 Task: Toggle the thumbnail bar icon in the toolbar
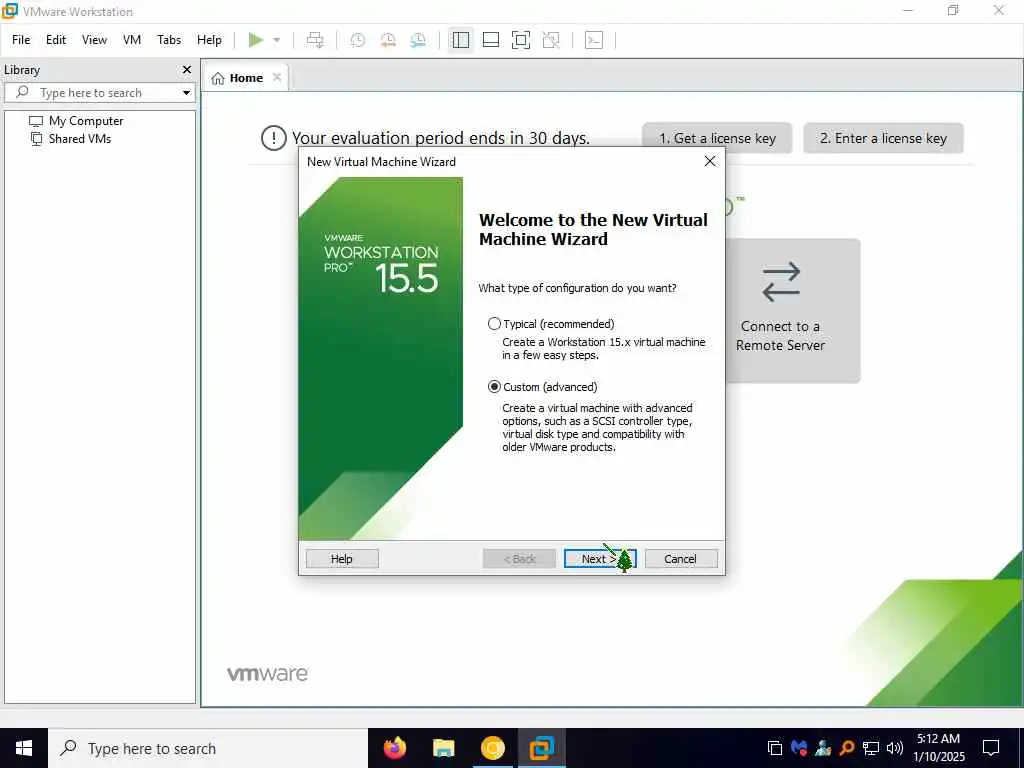click(x=490, y=40)
